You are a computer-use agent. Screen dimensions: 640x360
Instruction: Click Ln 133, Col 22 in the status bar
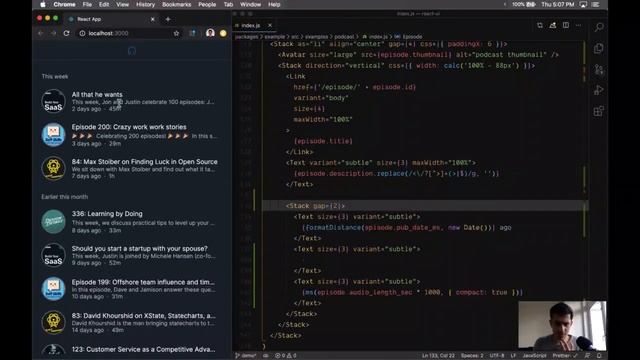click(438, 356)
